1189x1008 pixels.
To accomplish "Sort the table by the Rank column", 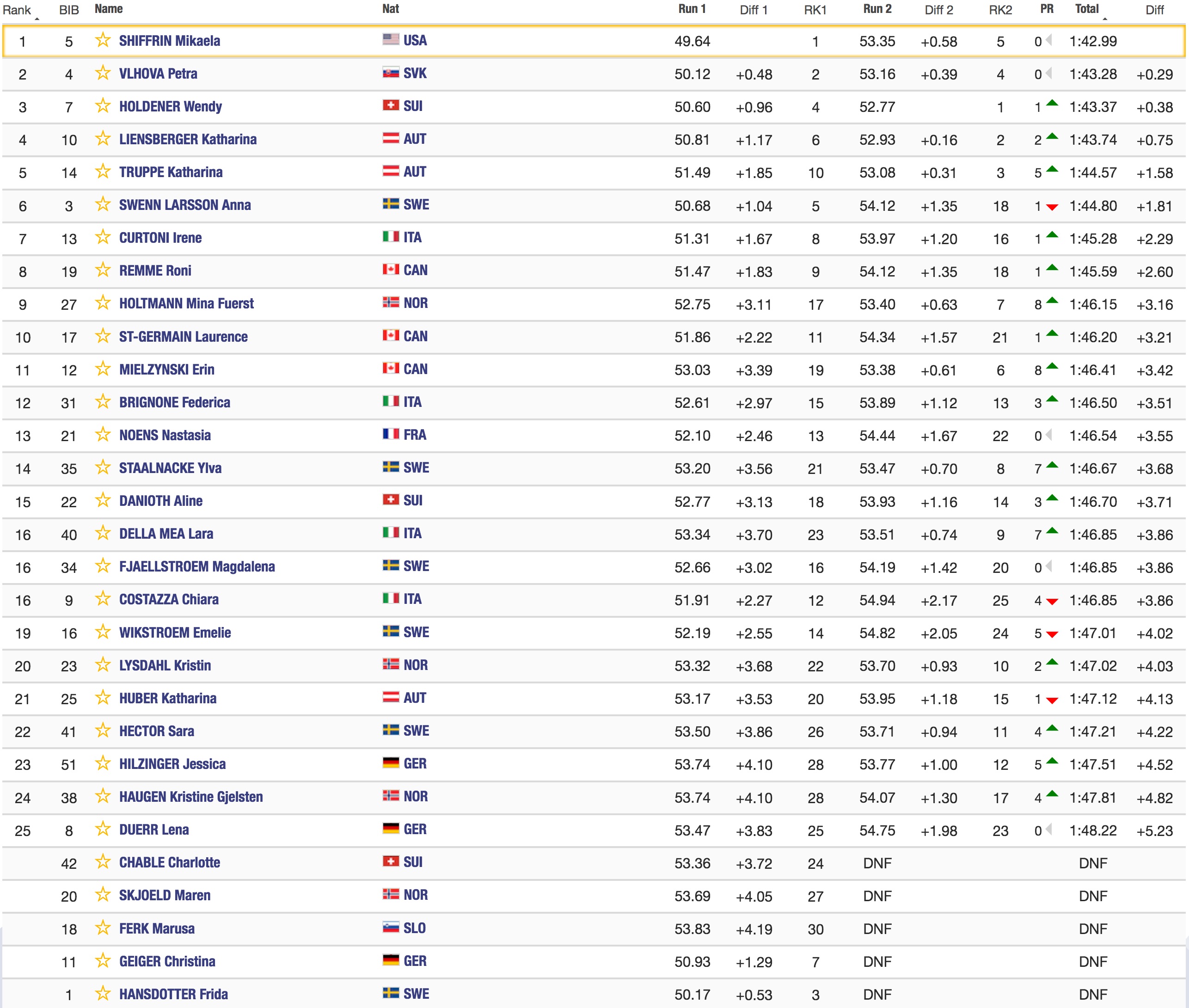I will click(x=17, y=10).
